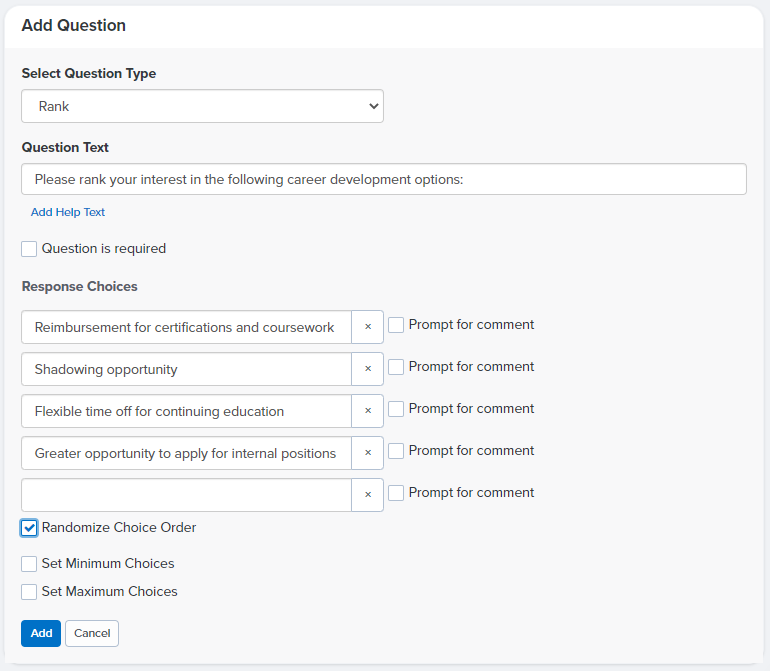
Task: Cancel adding the question
Action: coord(92,633)
